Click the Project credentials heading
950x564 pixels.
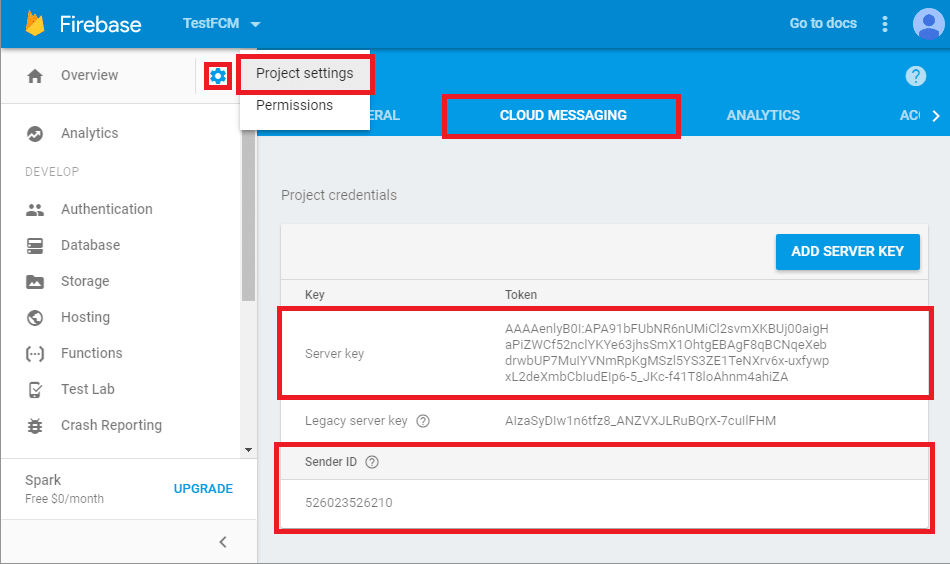click(x=339, y=195)
